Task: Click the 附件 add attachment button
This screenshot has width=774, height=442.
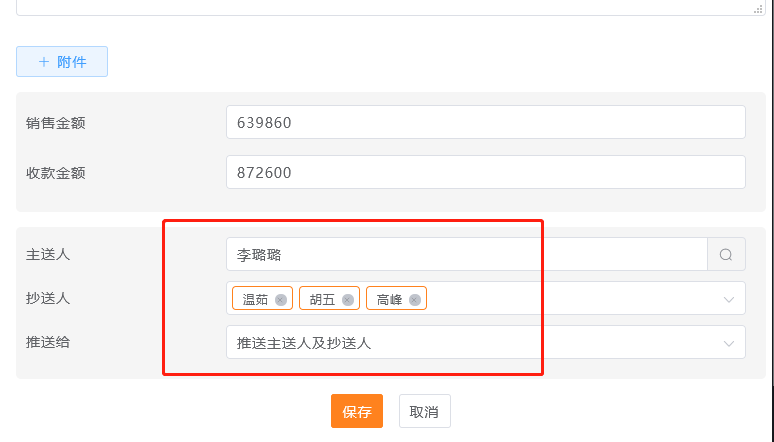Action: (62, 62)
